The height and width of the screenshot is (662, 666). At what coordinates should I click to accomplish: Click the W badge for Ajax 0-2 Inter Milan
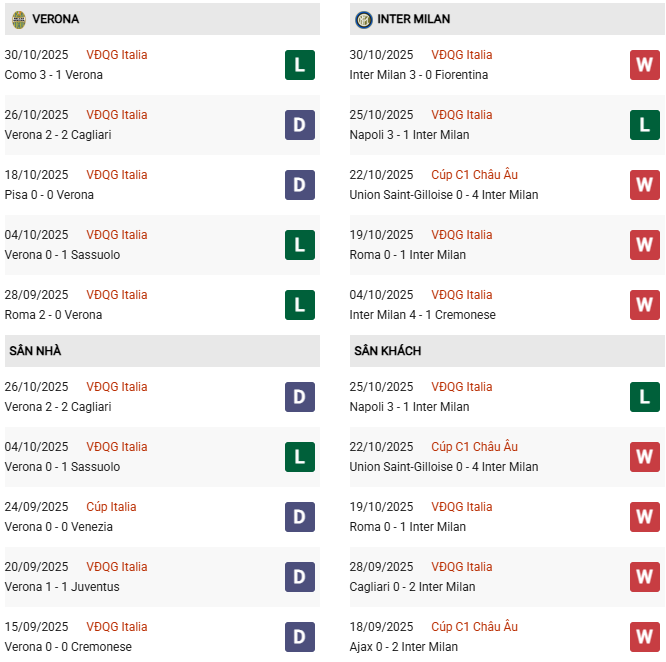coord(644,637)
